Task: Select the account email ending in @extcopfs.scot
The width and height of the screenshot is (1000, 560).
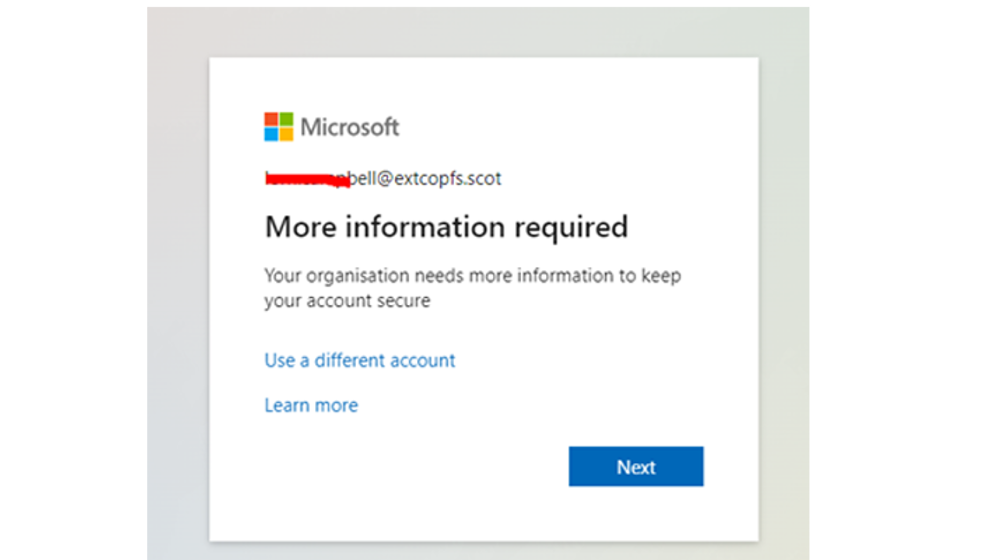Action: click(x=383, y=179)
